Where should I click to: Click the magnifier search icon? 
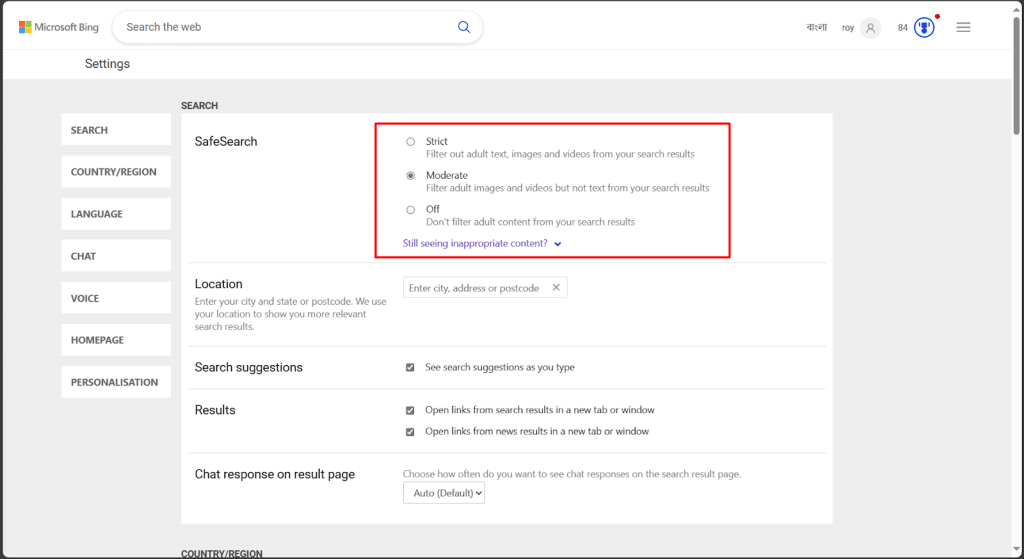pyautogui.click(x=464, y=27)
